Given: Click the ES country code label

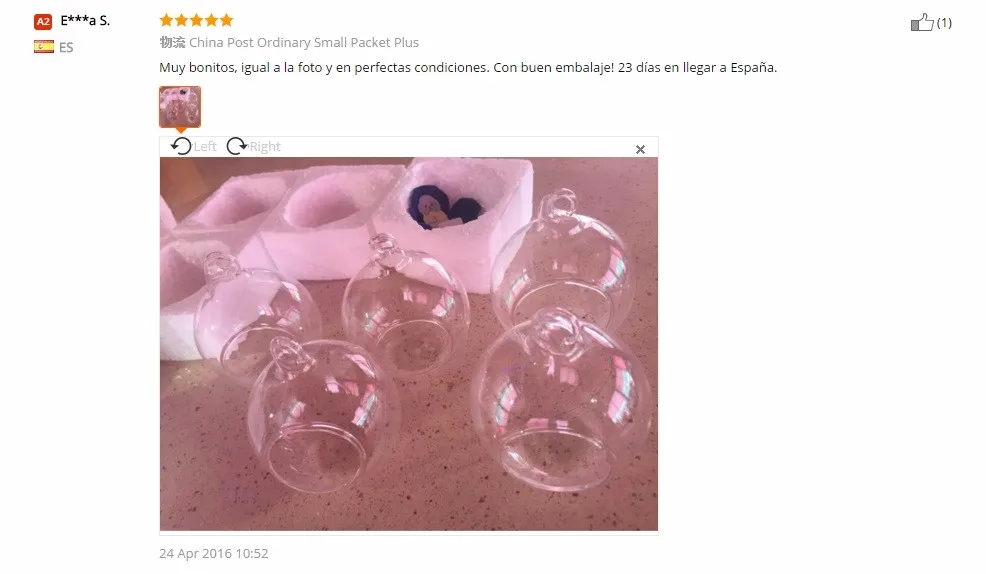Looking at the screenshot, I should click(66, 47).
